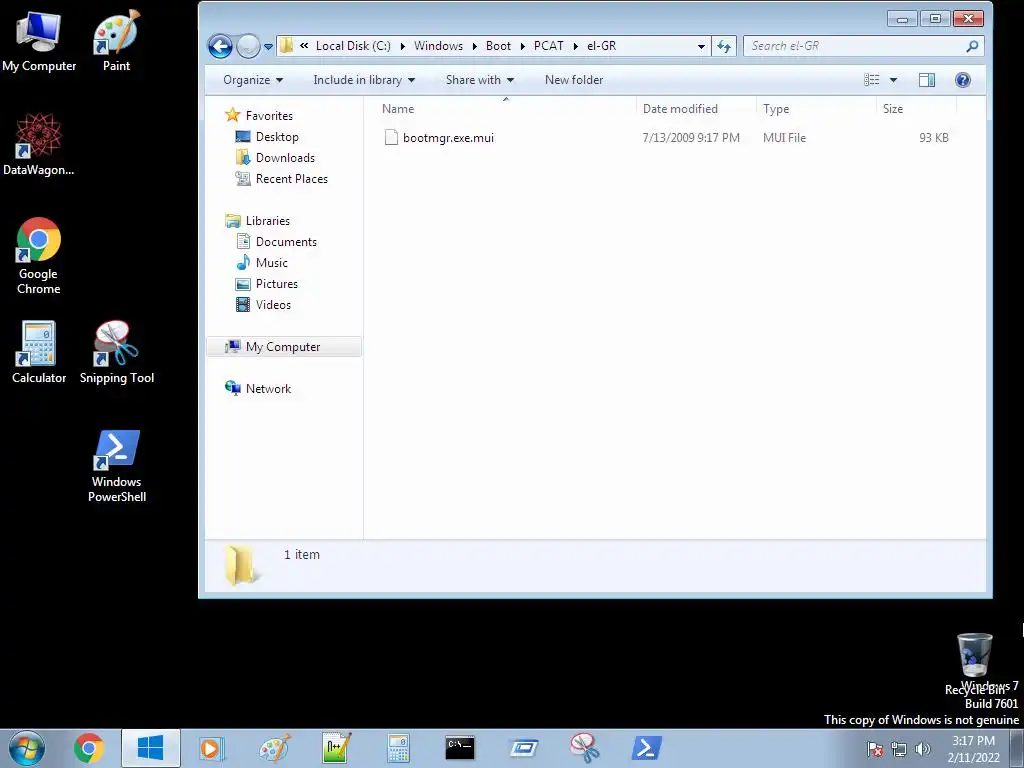Create a New folder from the toolbar
The width and height of the screenshot is (1024, 768).
tap(574, 80)
